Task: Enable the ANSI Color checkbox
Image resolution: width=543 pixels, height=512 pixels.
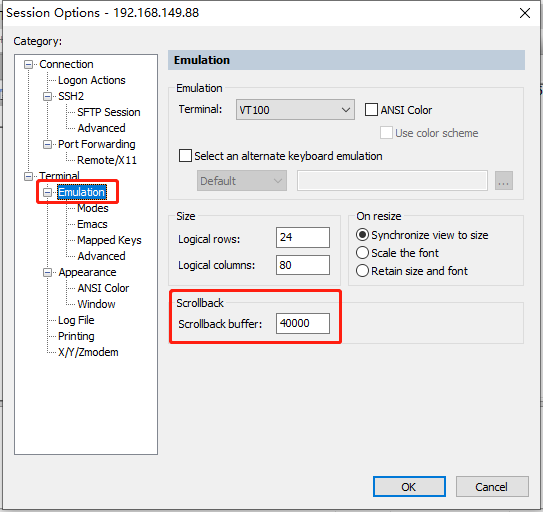Action: (371, 110)
